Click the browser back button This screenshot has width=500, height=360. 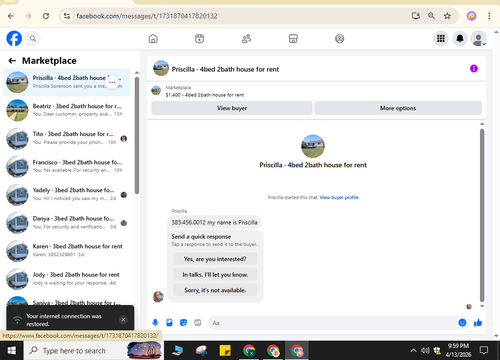point(11,16)
